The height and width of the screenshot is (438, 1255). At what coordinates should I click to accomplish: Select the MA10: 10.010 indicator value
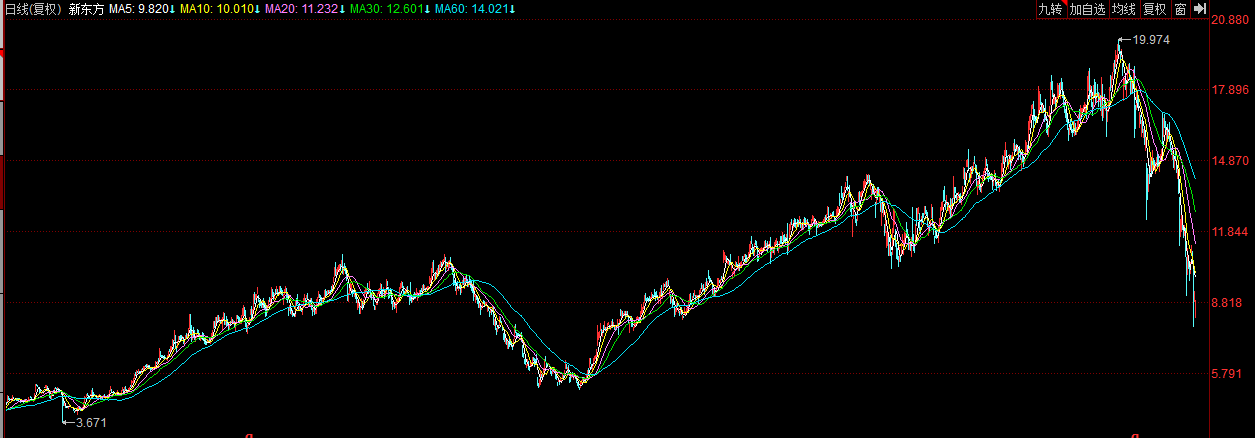[x=221, y=9]
